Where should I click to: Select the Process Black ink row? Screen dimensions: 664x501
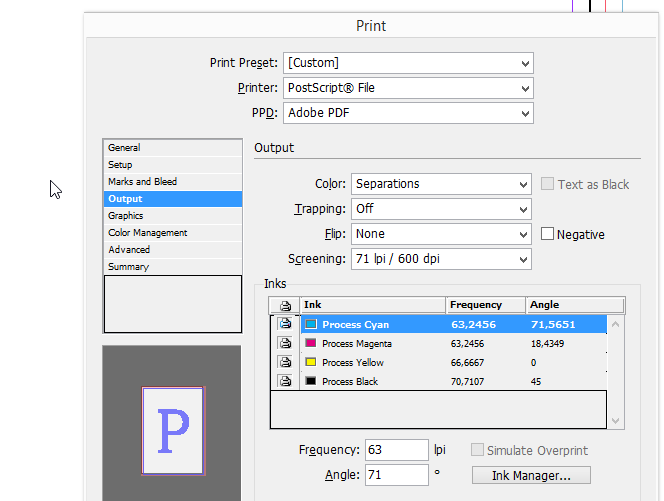[454, 381]
